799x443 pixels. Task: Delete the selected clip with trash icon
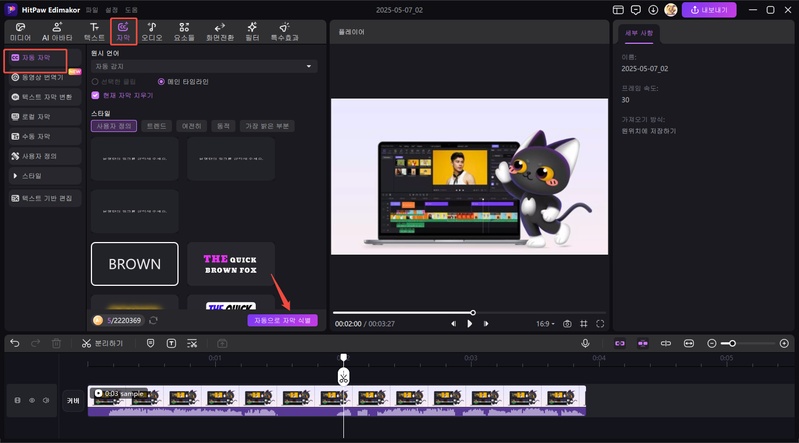(56, 344)
